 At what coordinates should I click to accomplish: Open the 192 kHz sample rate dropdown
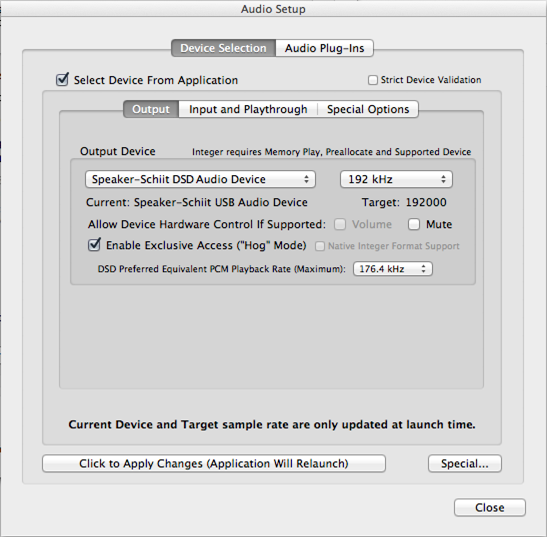(x=396, y=179)
